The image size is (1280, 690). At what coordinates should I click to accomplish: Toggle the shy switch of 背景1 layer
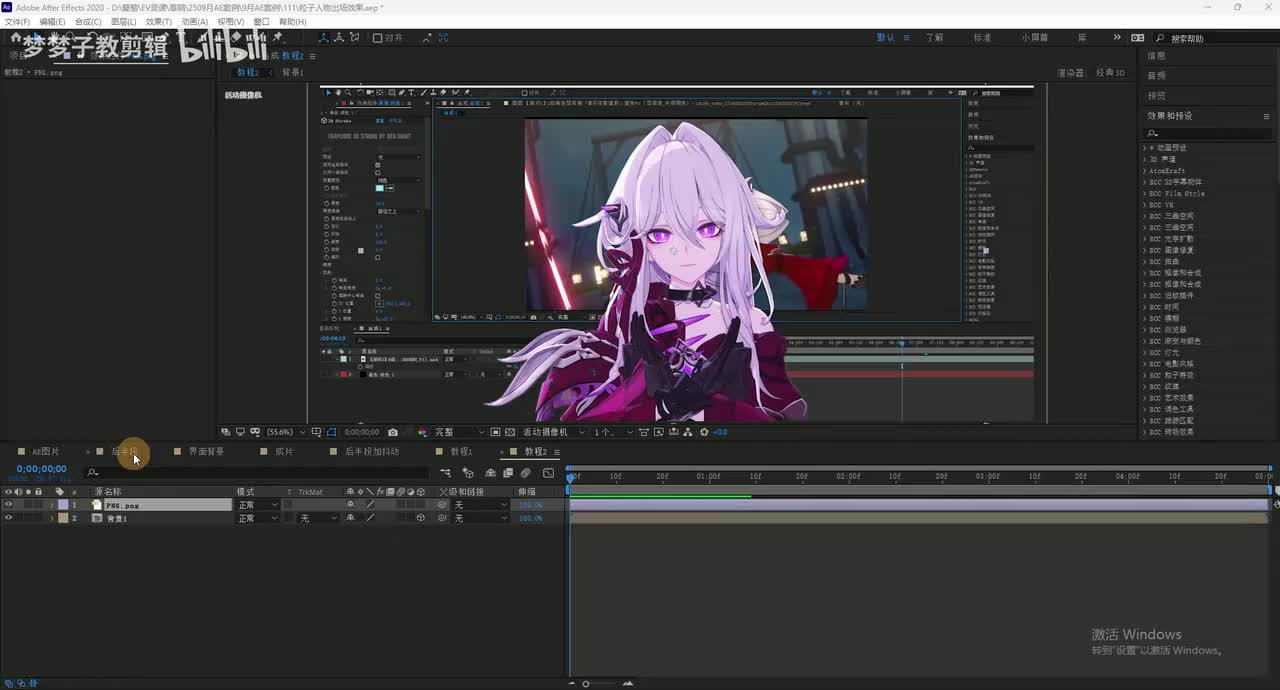[350, 518]
